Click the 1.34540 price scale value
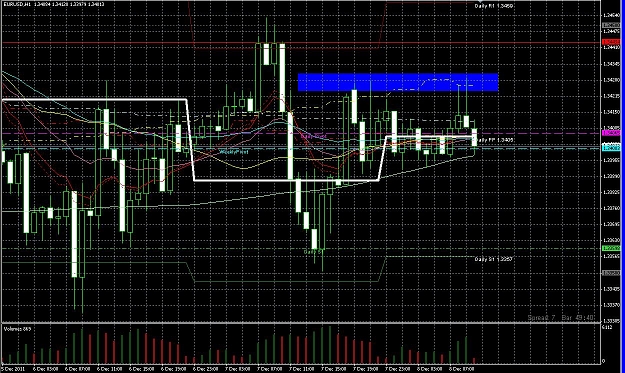Viewport: 625px width, 373px height. 611,15
